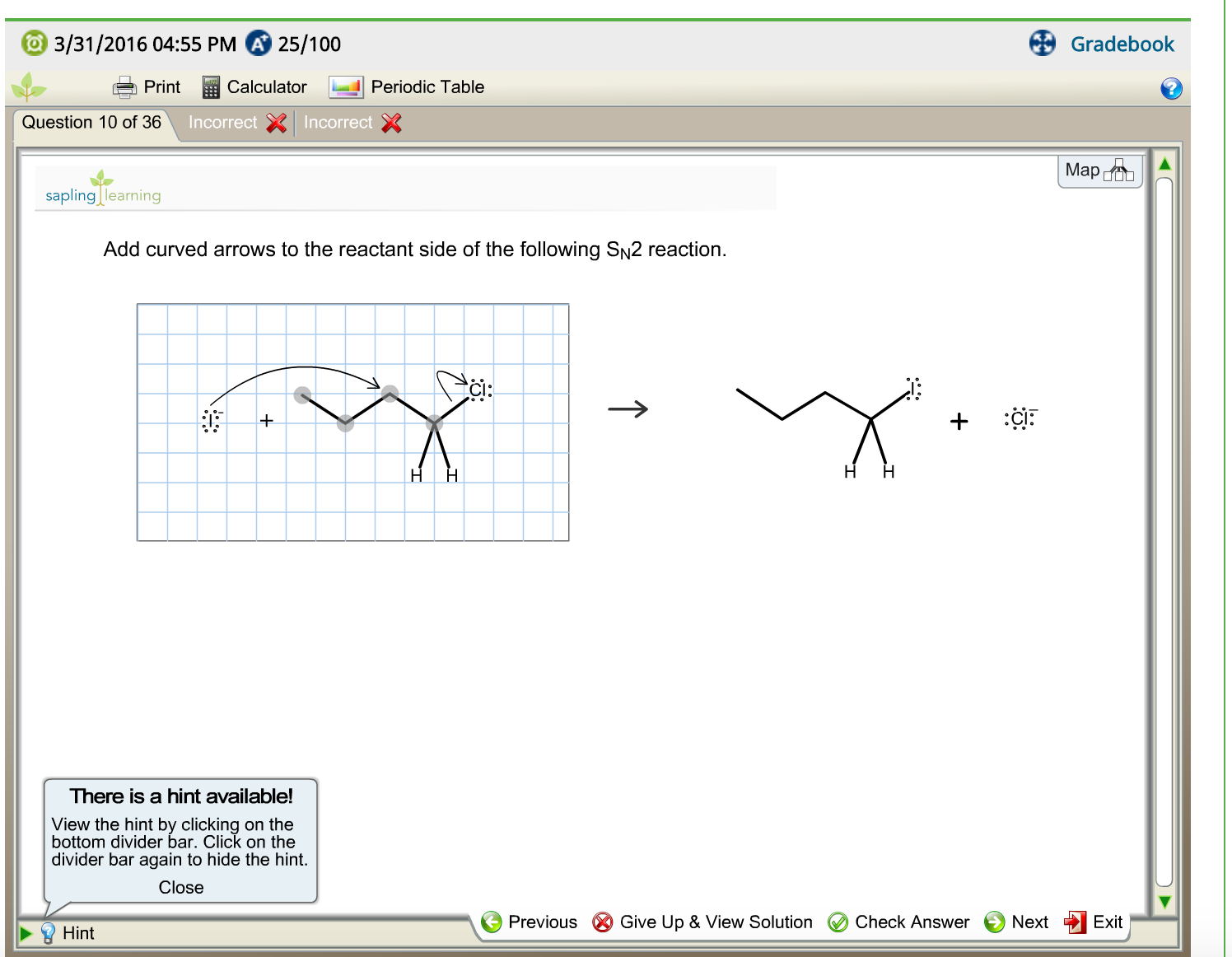1232x957 pixels.
Task: Open help with the question mark icon
Action: 1172,87
